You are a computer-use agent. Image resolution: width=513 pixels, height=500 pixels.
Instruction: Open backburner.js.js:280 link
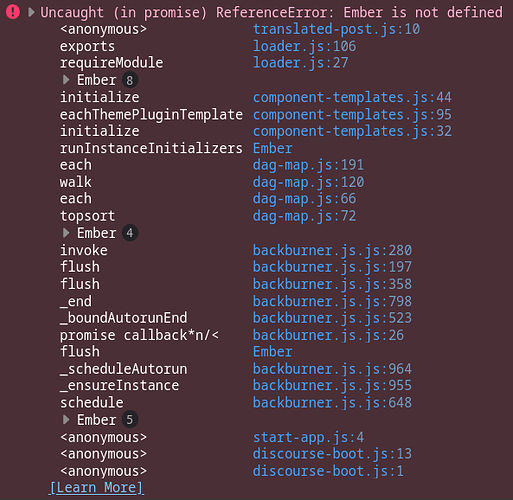coord(332,250)
